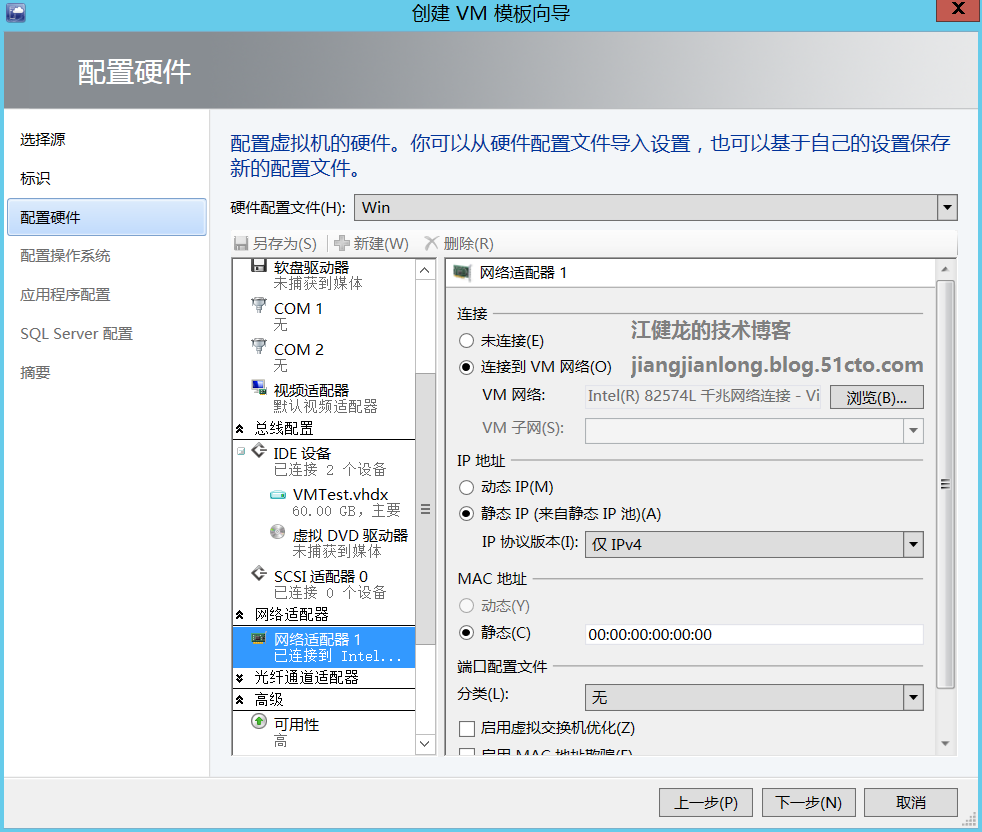Click details pane scrollbar thumb
The height and width of the screenshot is (832, 982).
946,484
